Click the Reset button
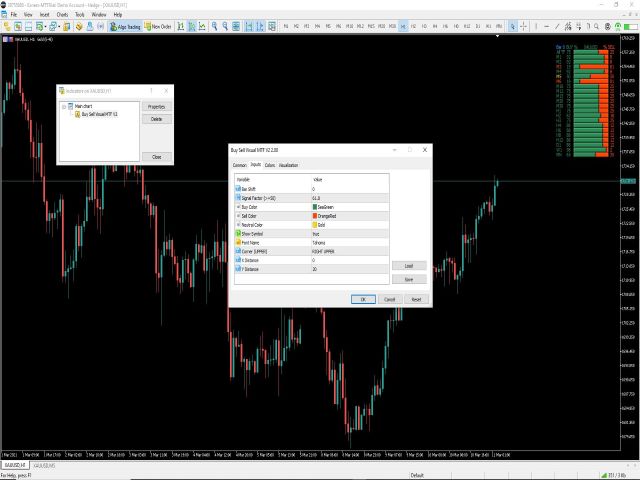This screenshot has width=640, height=480. coord(416,300)
